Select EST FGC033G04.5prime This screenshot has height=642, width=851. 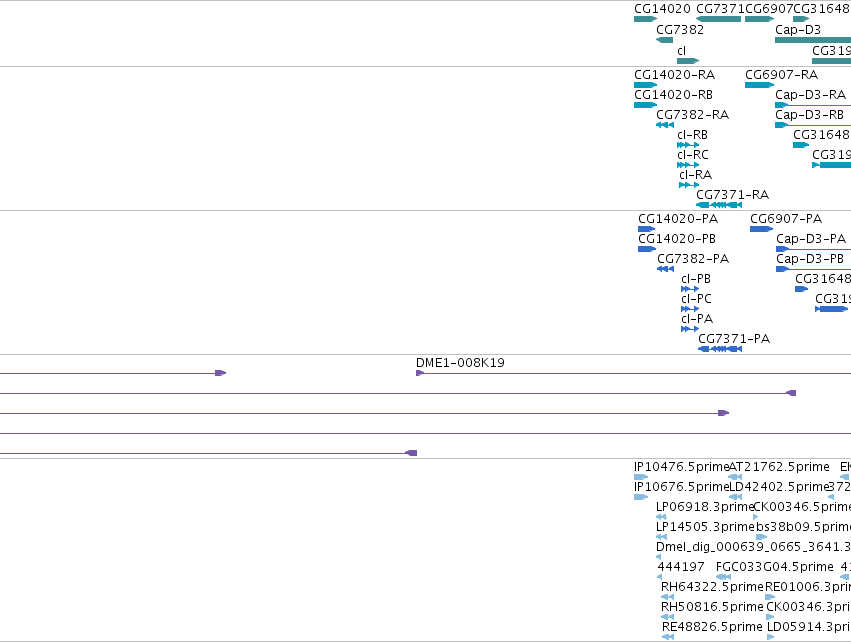point(723,577)
